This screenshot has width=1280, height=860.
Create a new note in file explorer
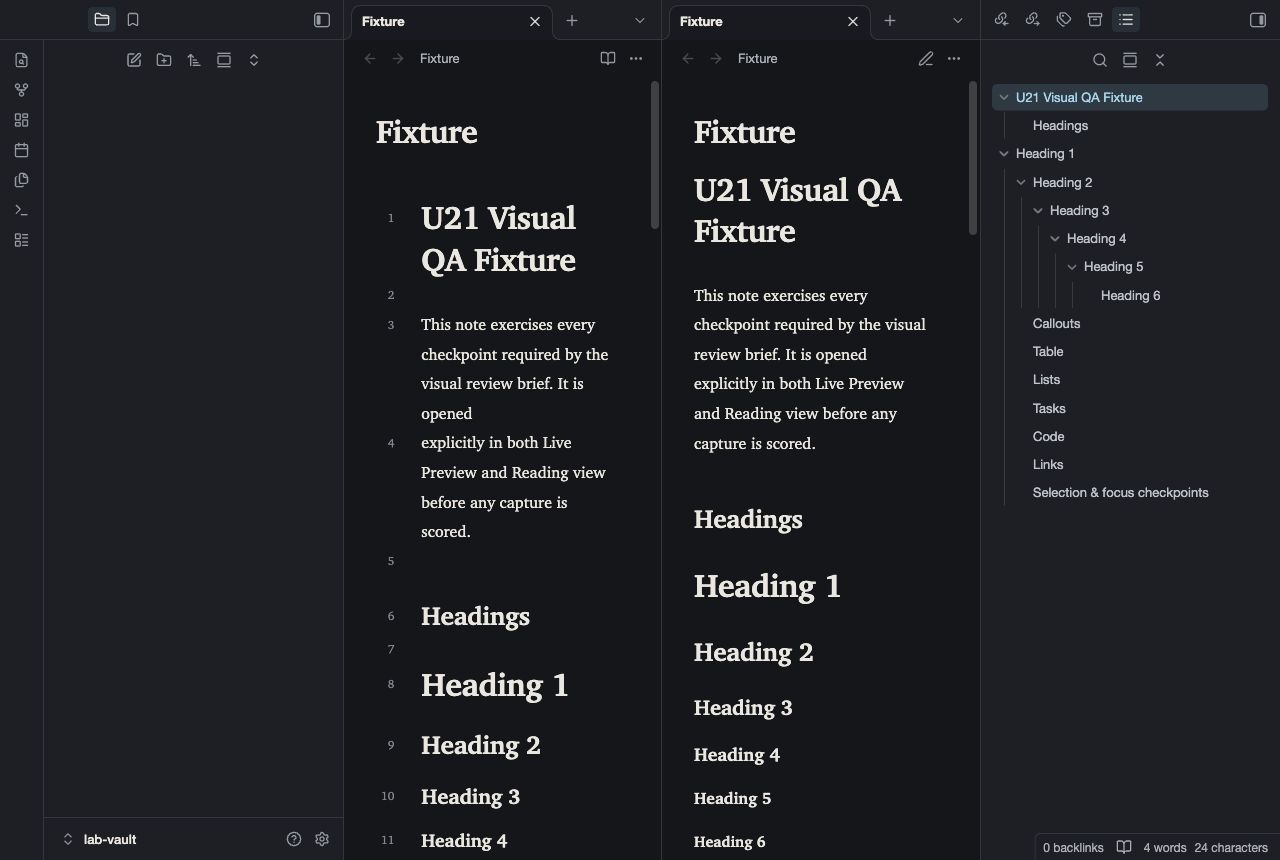(x=134, y=60)
